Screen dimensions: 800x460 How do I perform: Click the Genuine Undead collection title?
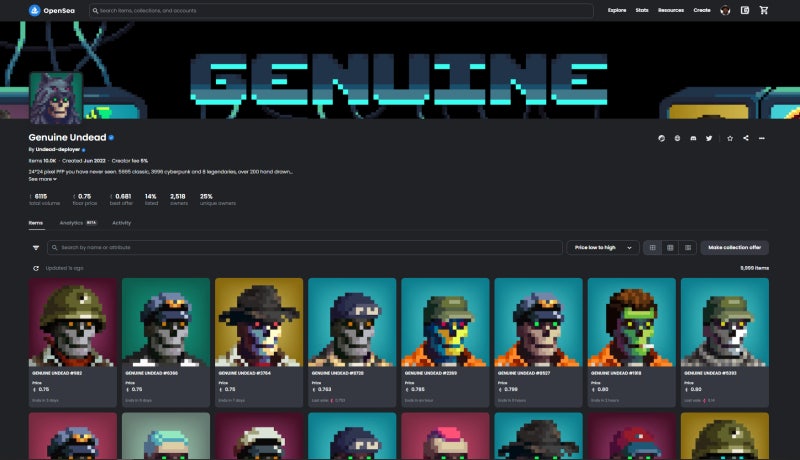67,137
